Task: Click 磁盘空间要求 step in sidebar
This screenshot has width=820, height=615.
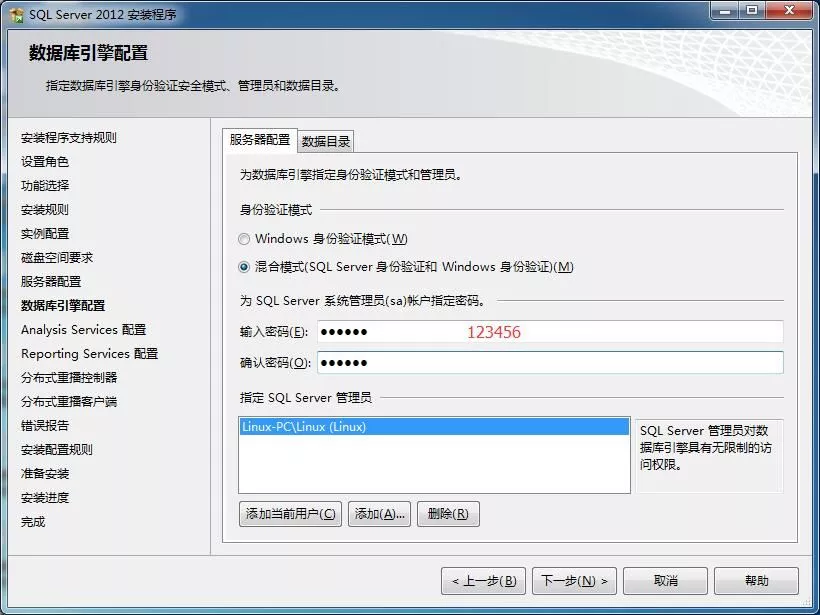Action: pos(57,258)
